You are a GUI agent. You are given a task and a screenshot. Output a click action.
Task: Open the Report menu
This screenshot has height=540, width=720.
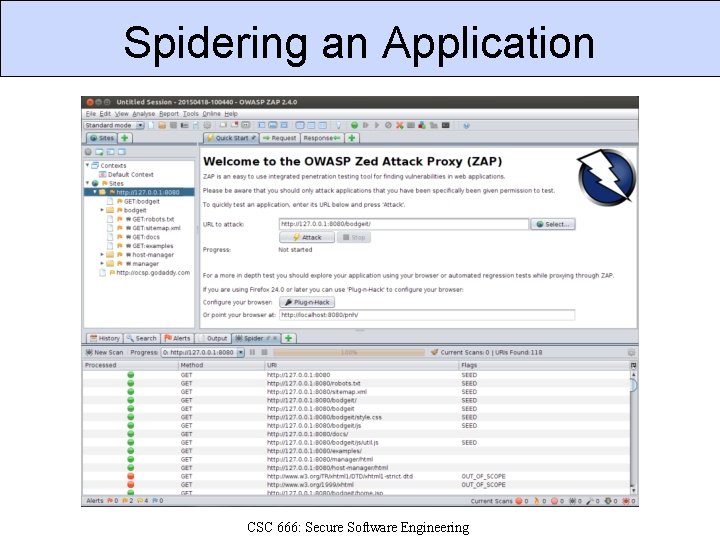(169, 113)
